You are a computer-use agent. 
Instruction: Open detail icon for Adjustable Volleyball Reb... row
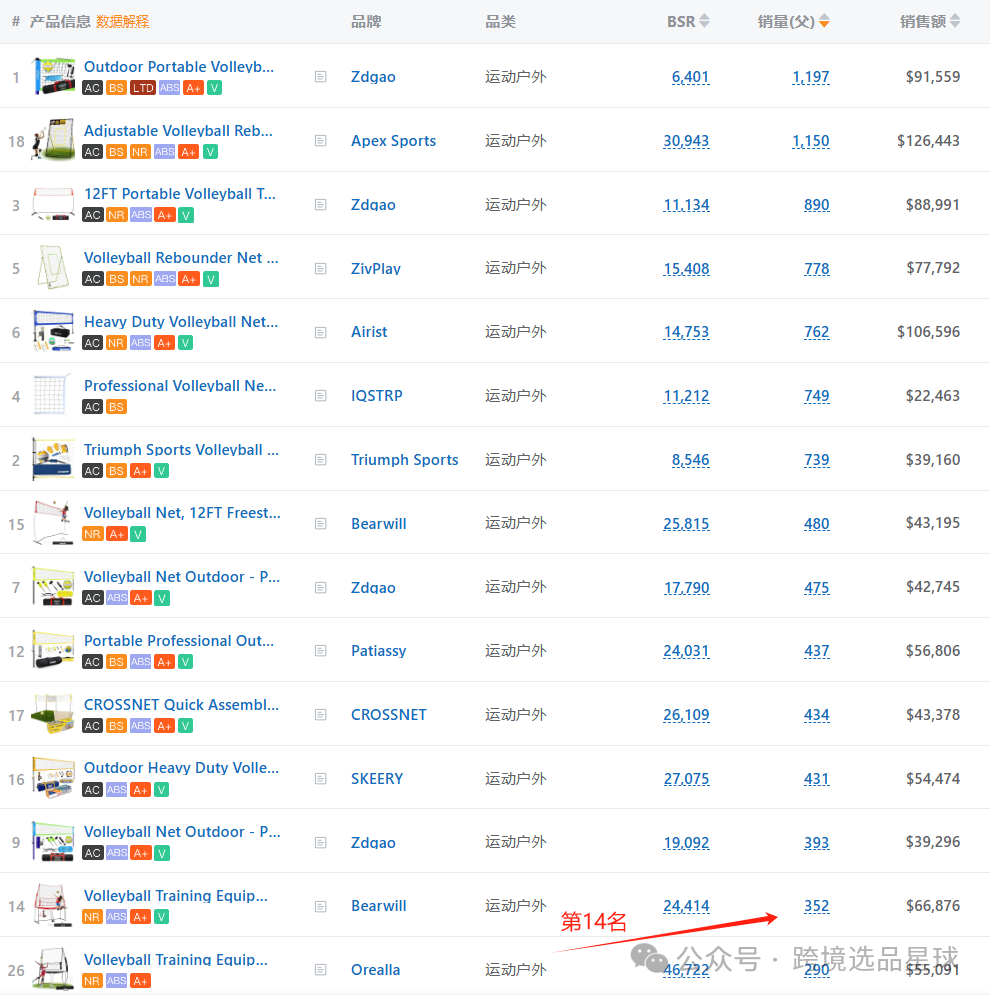tap(320, 141)
